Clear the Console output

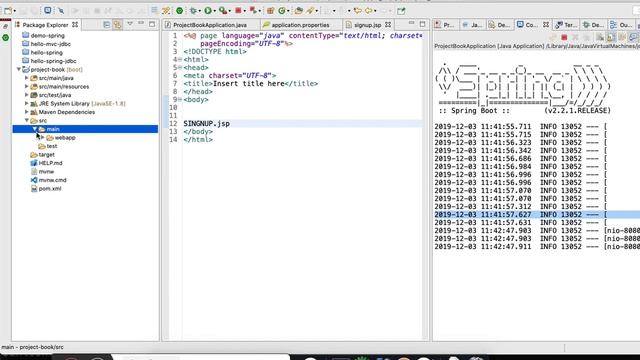pyautogui.click(x=600, y=38)
